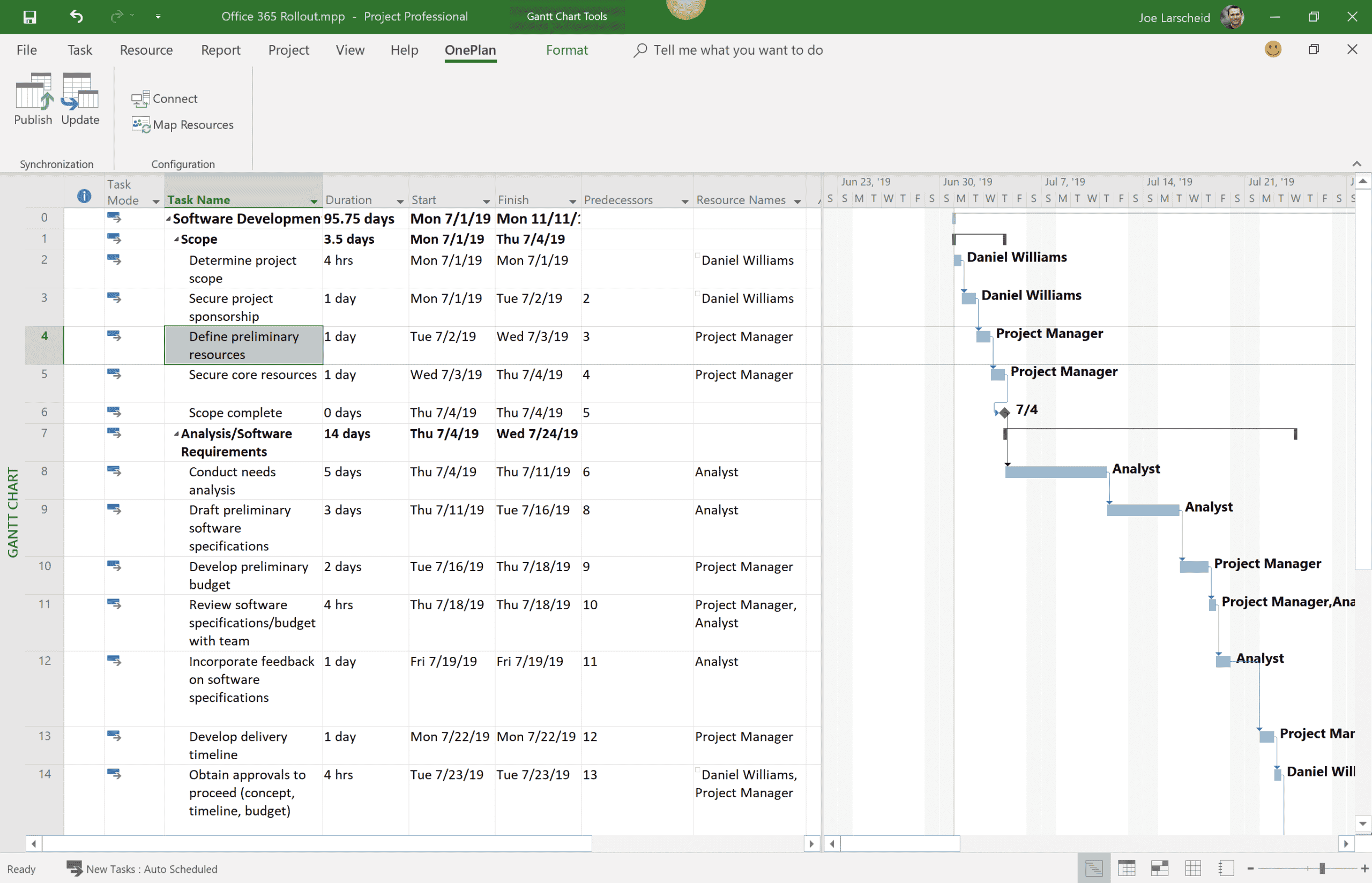The image size is (1372, 883).
Task: Switch to Task Usage view in the status bar
Action: (1127, 869)
